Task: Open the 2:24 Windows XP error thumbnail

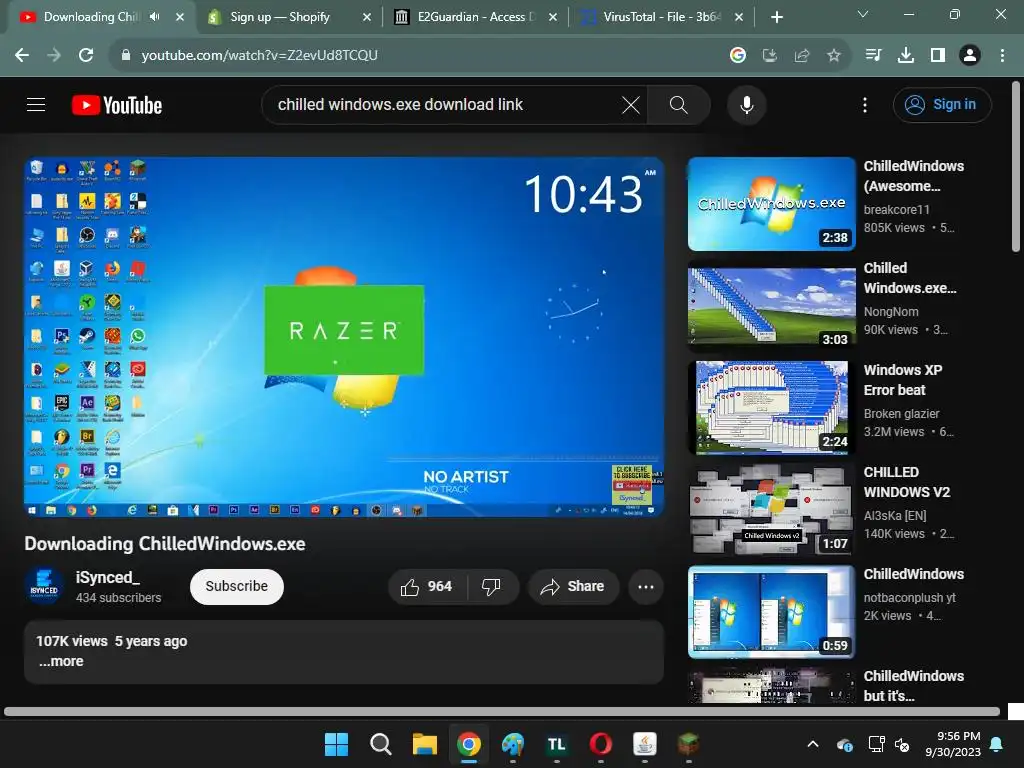Action: [771, 408]
